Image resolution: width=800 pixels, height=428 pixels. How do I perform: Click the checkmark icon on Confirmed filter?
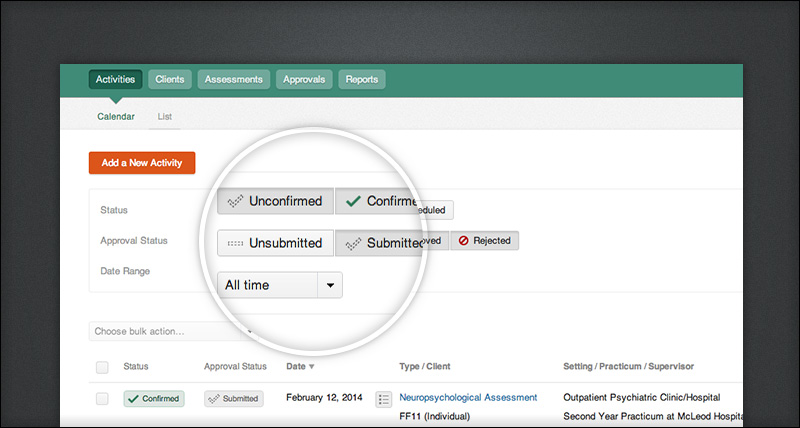(353, 202)
